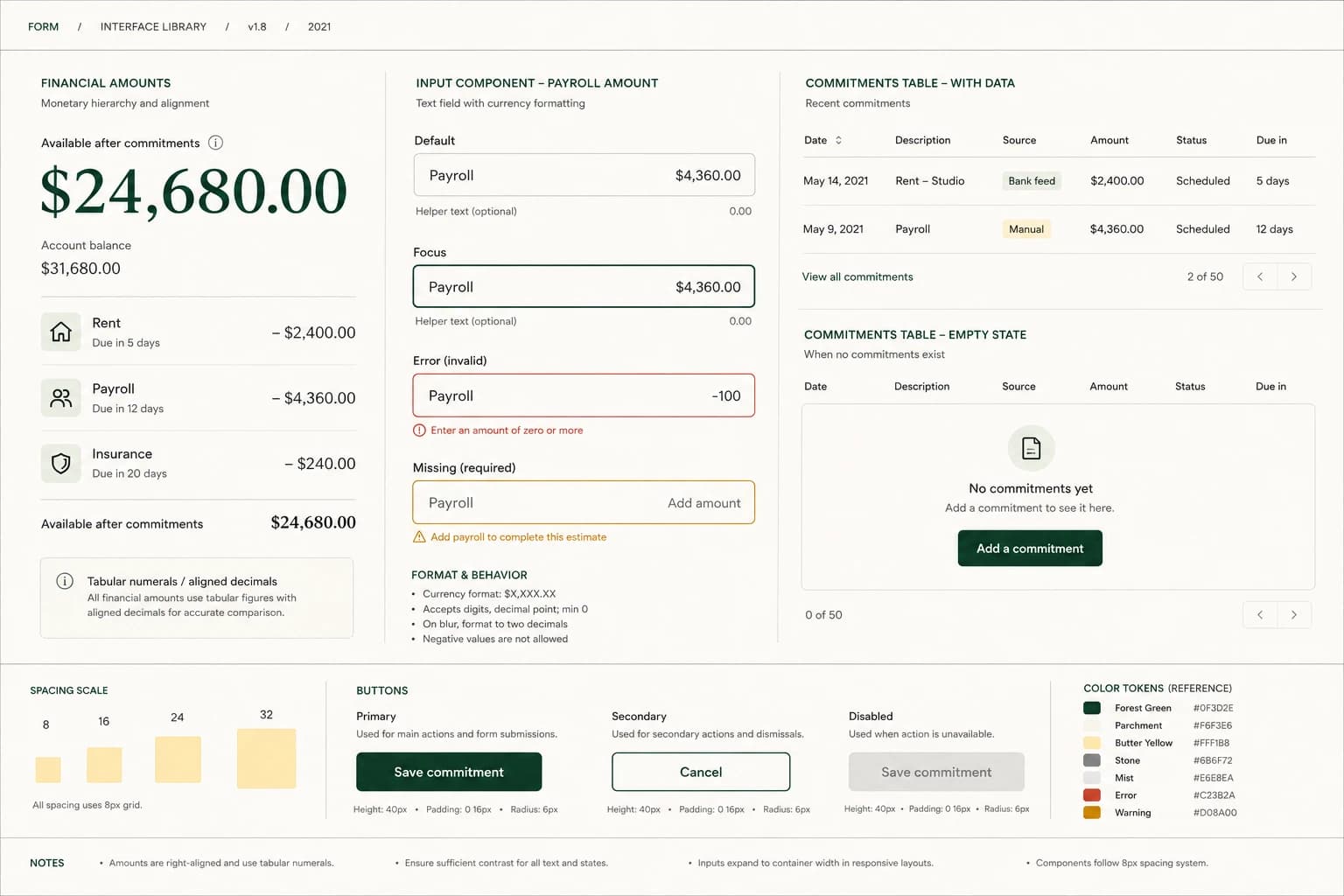Sort by Date using the sort arrows
Screen dimensions: 1344x896
tap(838, 140)
